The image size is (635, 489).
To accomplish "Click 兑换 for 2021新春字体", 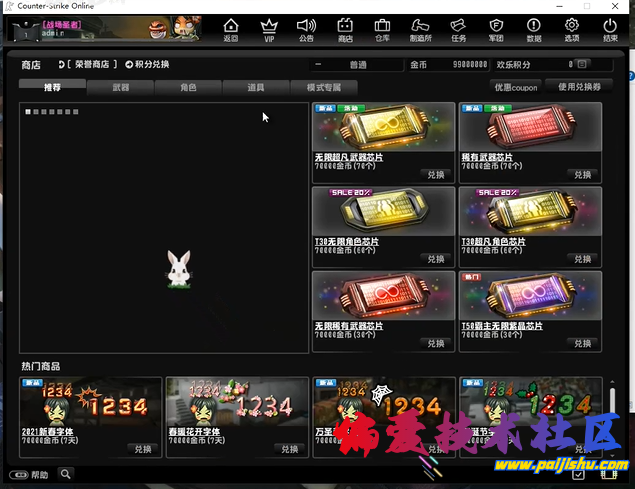I will click(x=143, y=449).
